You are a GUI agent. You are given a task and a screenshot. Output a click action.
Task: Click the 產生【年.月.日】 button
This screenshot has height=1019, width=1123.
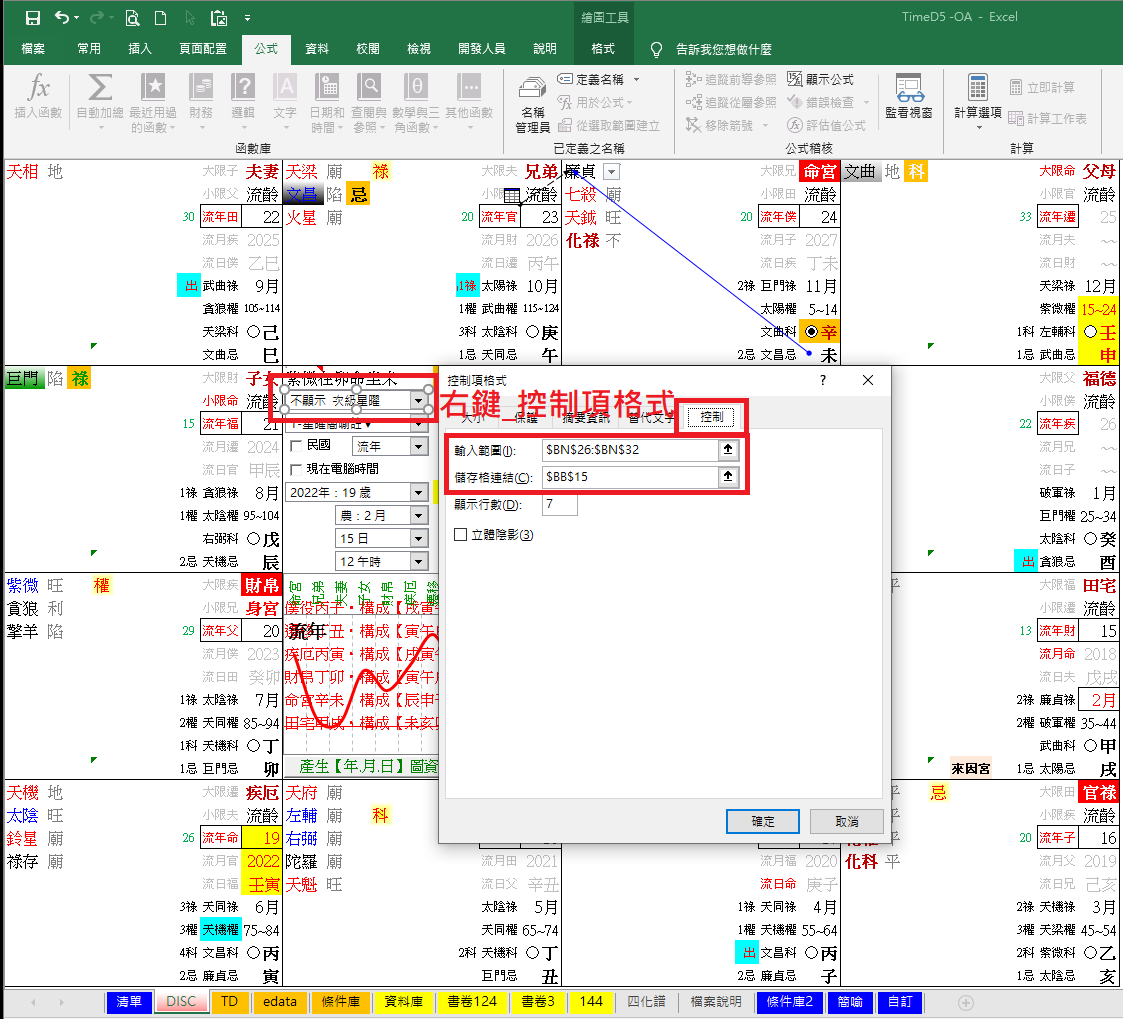pyautogui.click(x=361, y=766)
